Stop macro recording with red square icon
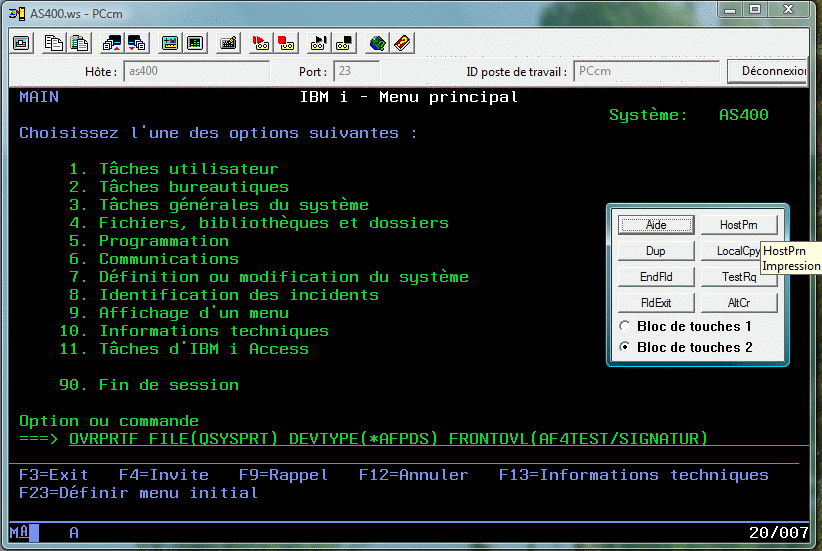This screenshot has height=551, width=822. (286, 43)
